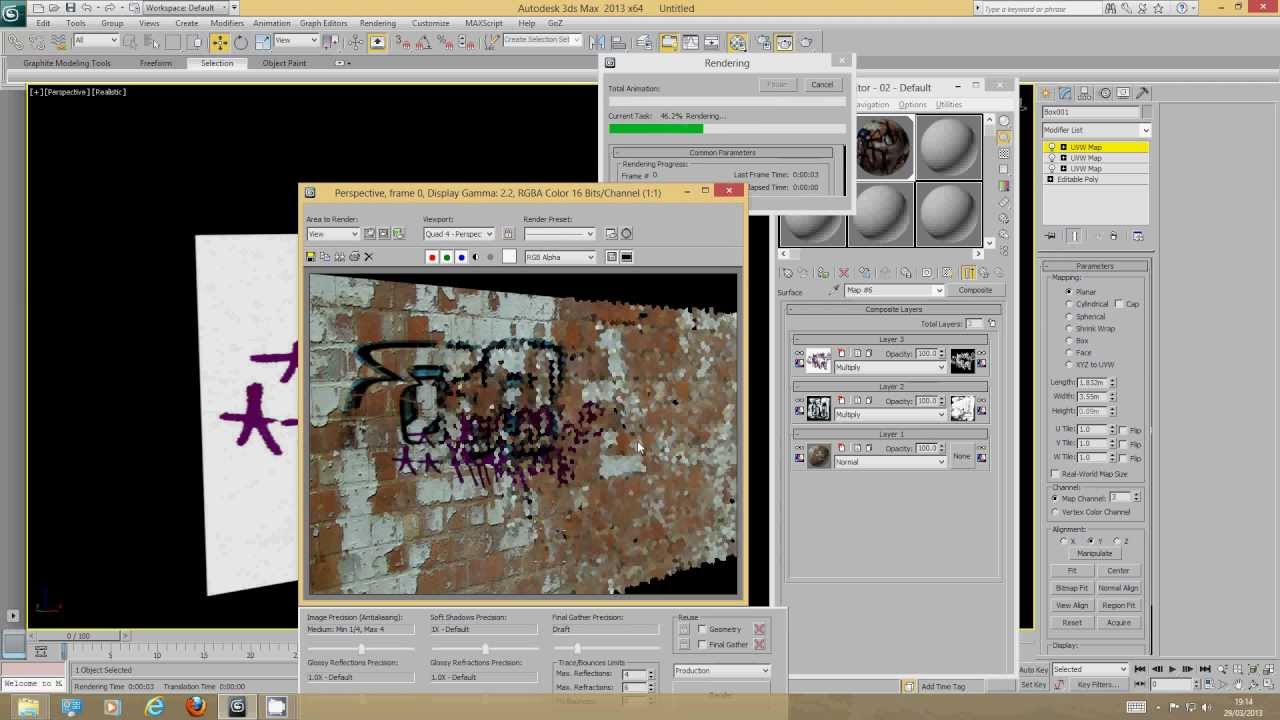The width and height of the screenshot is (1280, 720).
Task: Open the Graph Editors menu
Action: coord(323,23)
